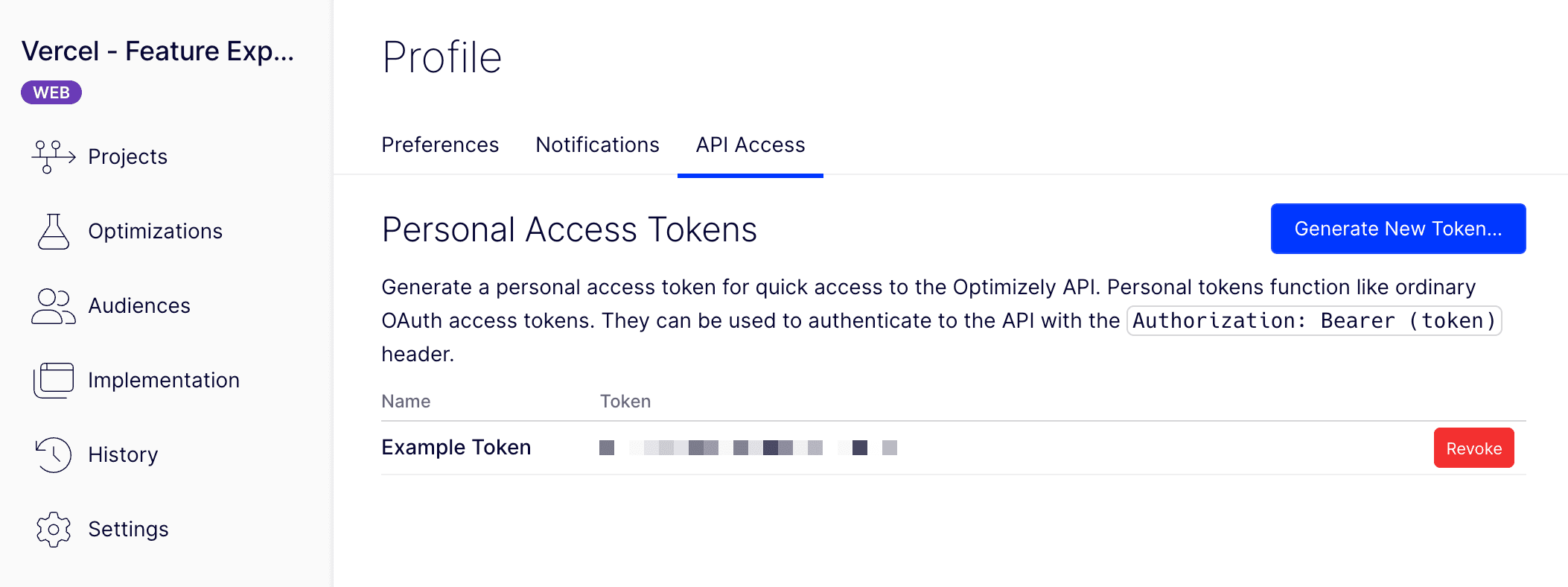Click the Vercel - Feature Exp project title
1568x587 pixels.
point(158,51)
